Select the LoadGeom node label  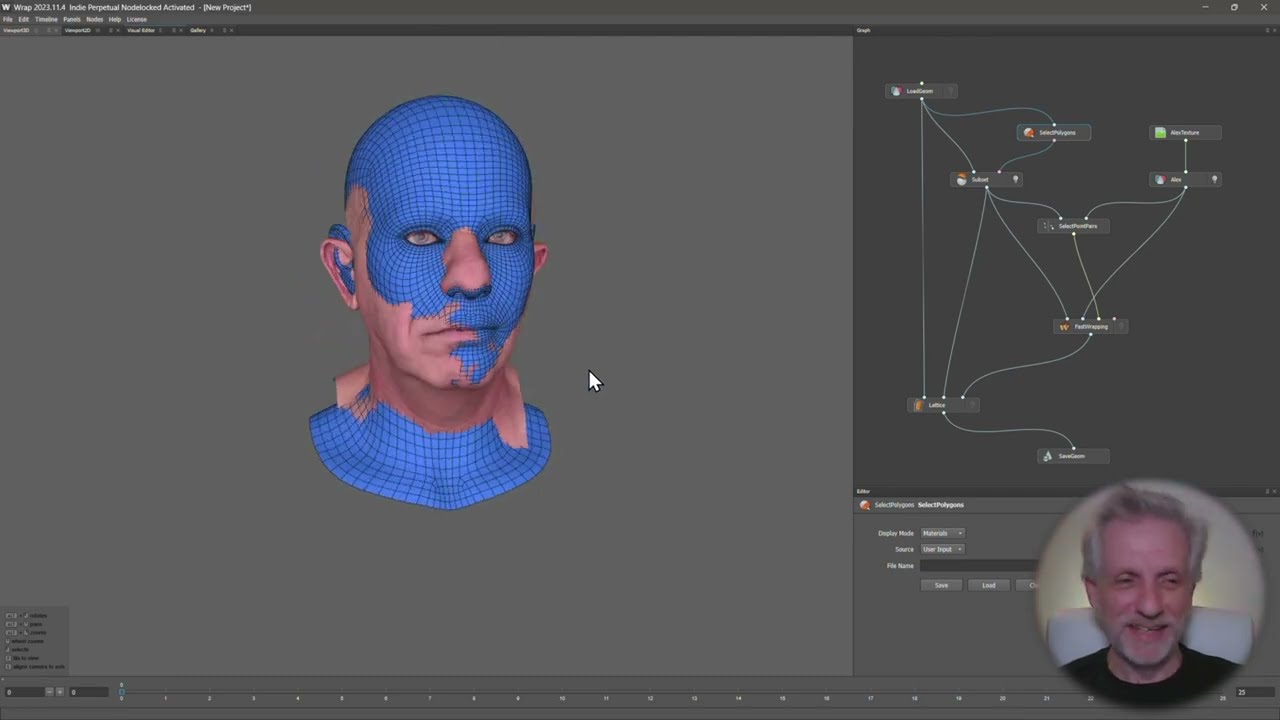pos(920,91)
